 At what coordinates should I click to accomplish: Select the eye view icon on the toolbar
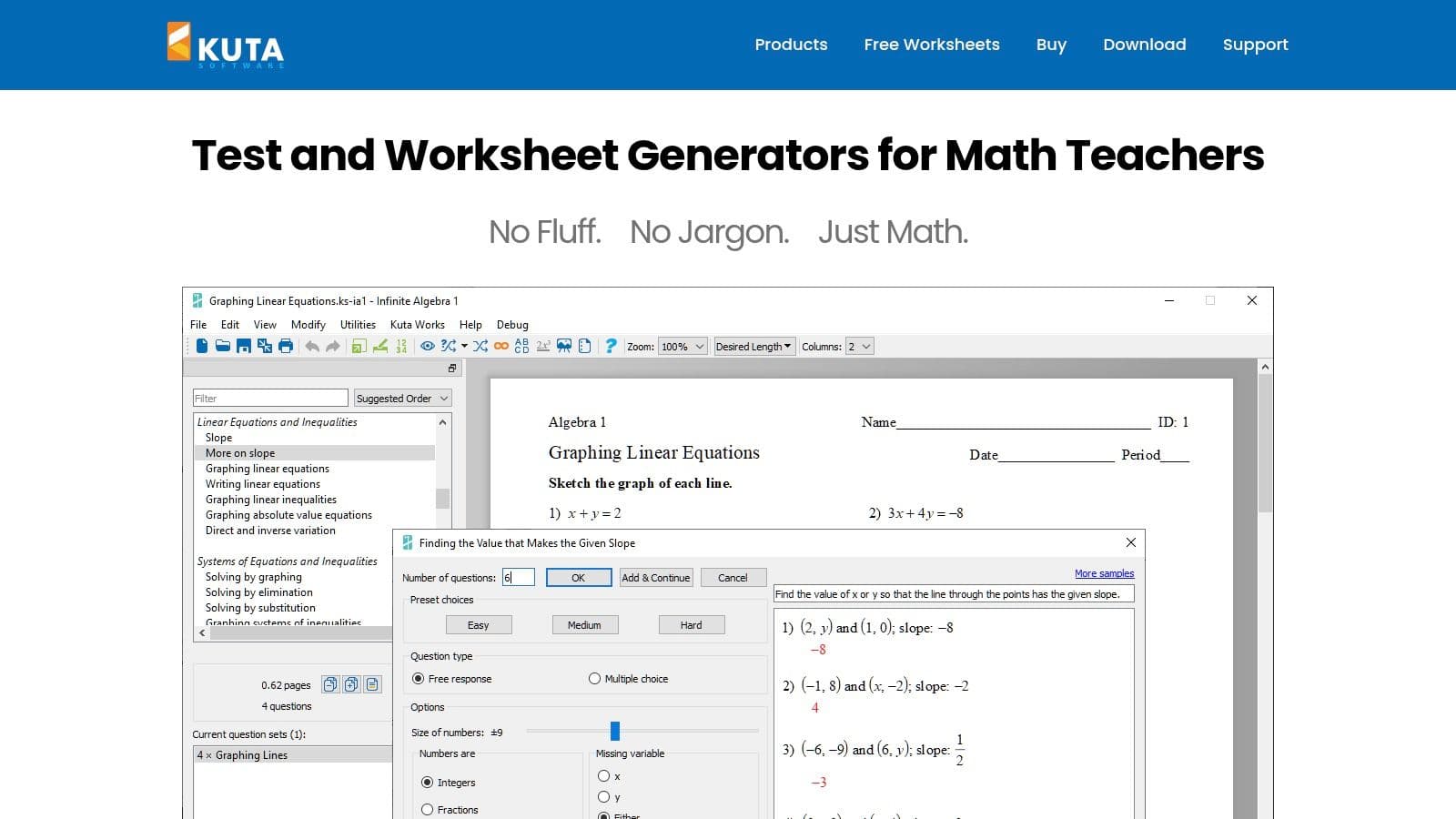428,346
